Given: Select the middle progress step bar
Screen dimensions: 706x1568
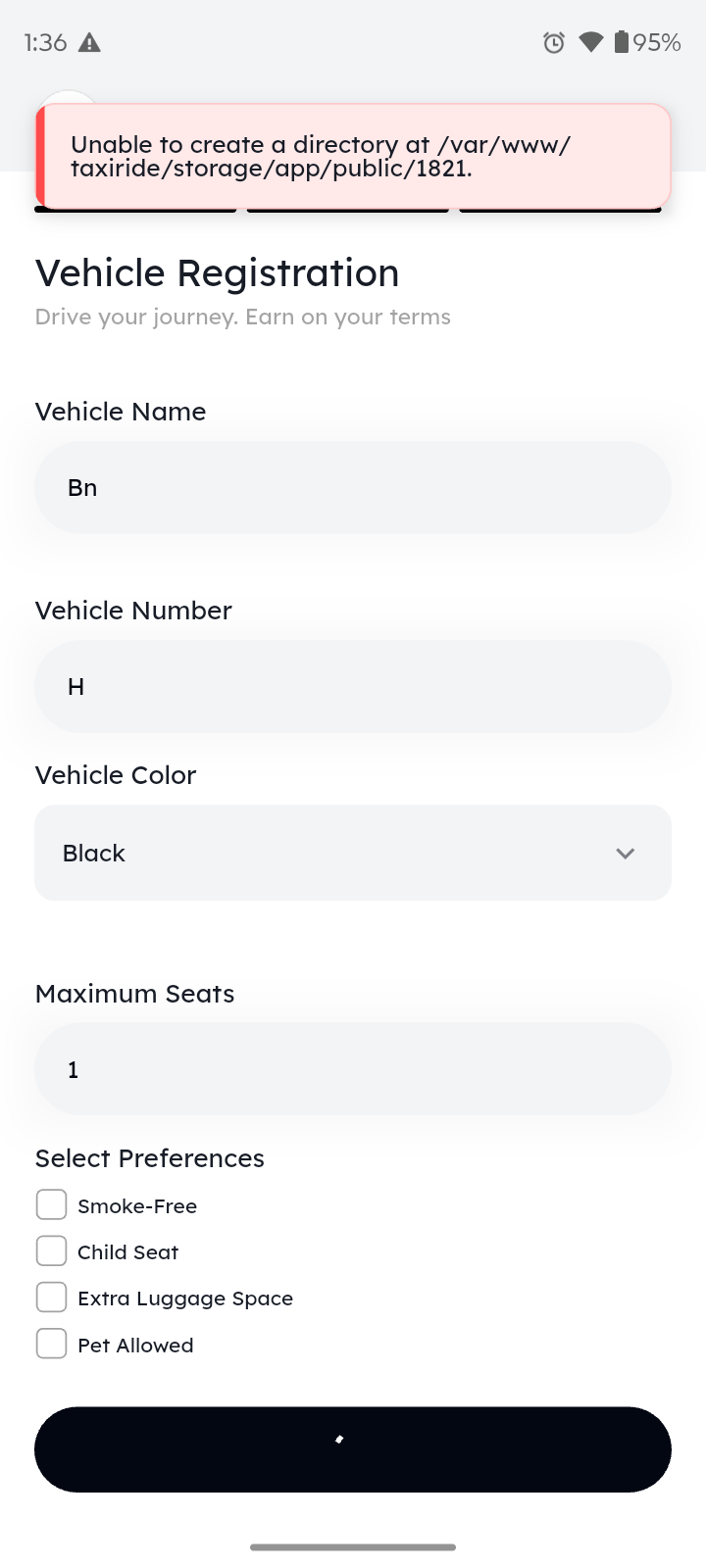Looking at the screenshot, I should pyautogui.click(x=348, y=209).
